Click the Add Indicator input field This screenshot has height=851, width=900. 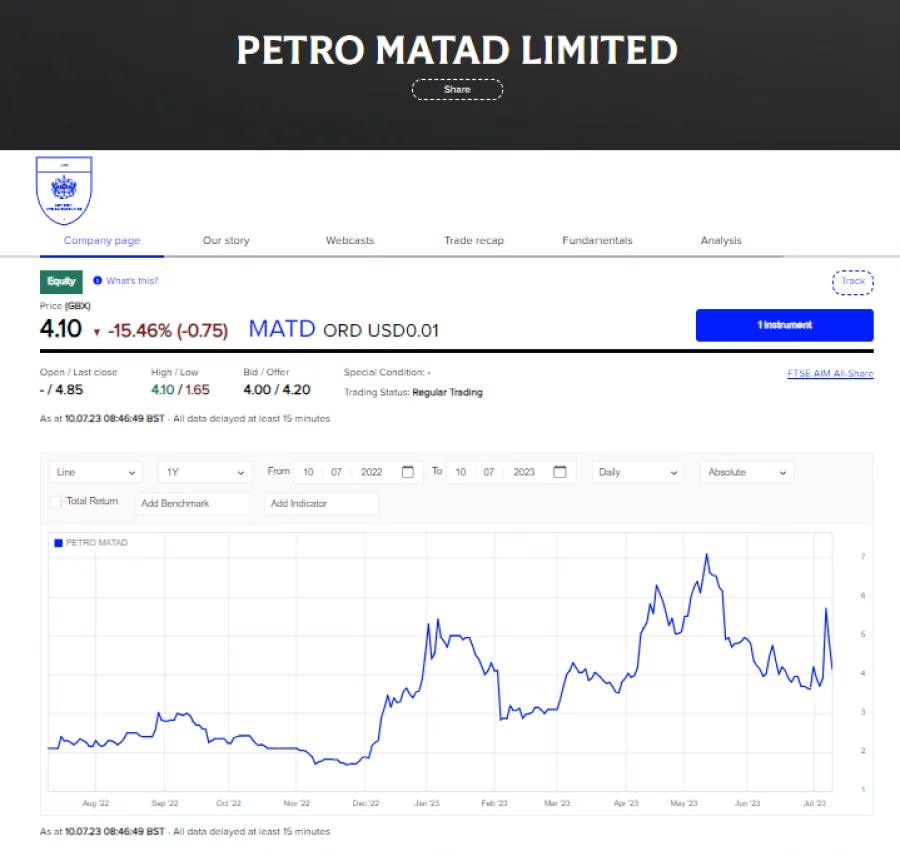coord(321,504)
